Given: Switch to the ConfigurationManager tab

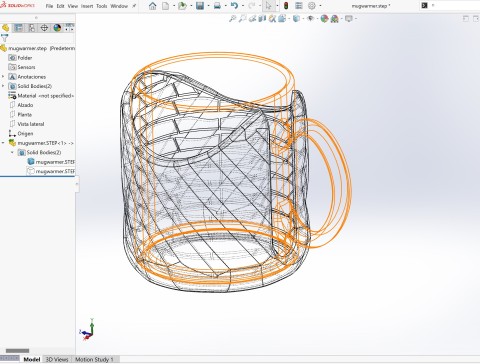Looking at the screenshot, I should [31, 28].
